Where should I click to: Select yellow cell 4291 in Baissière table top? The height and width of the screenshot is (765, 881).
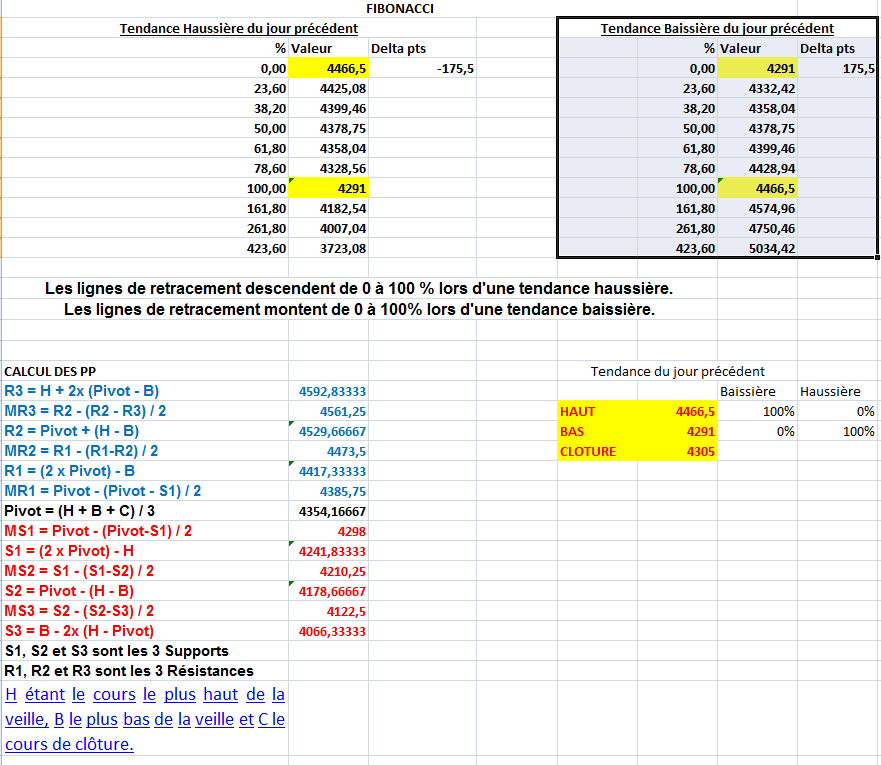point(757,69)
